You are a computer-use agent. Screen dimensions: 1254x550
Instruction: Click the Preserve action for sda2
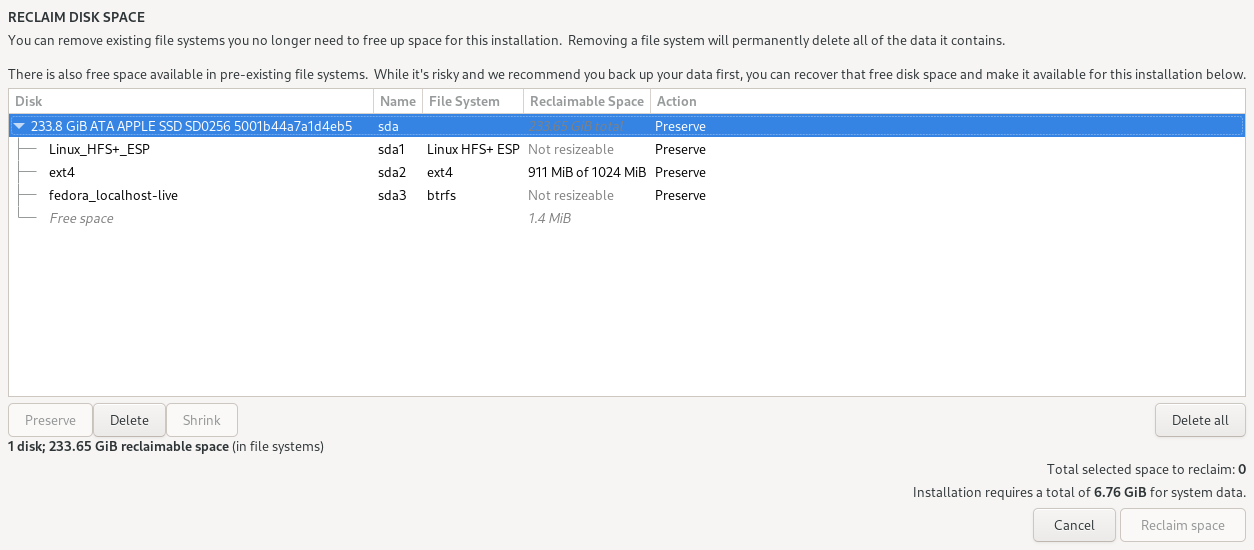coord(680,173)
